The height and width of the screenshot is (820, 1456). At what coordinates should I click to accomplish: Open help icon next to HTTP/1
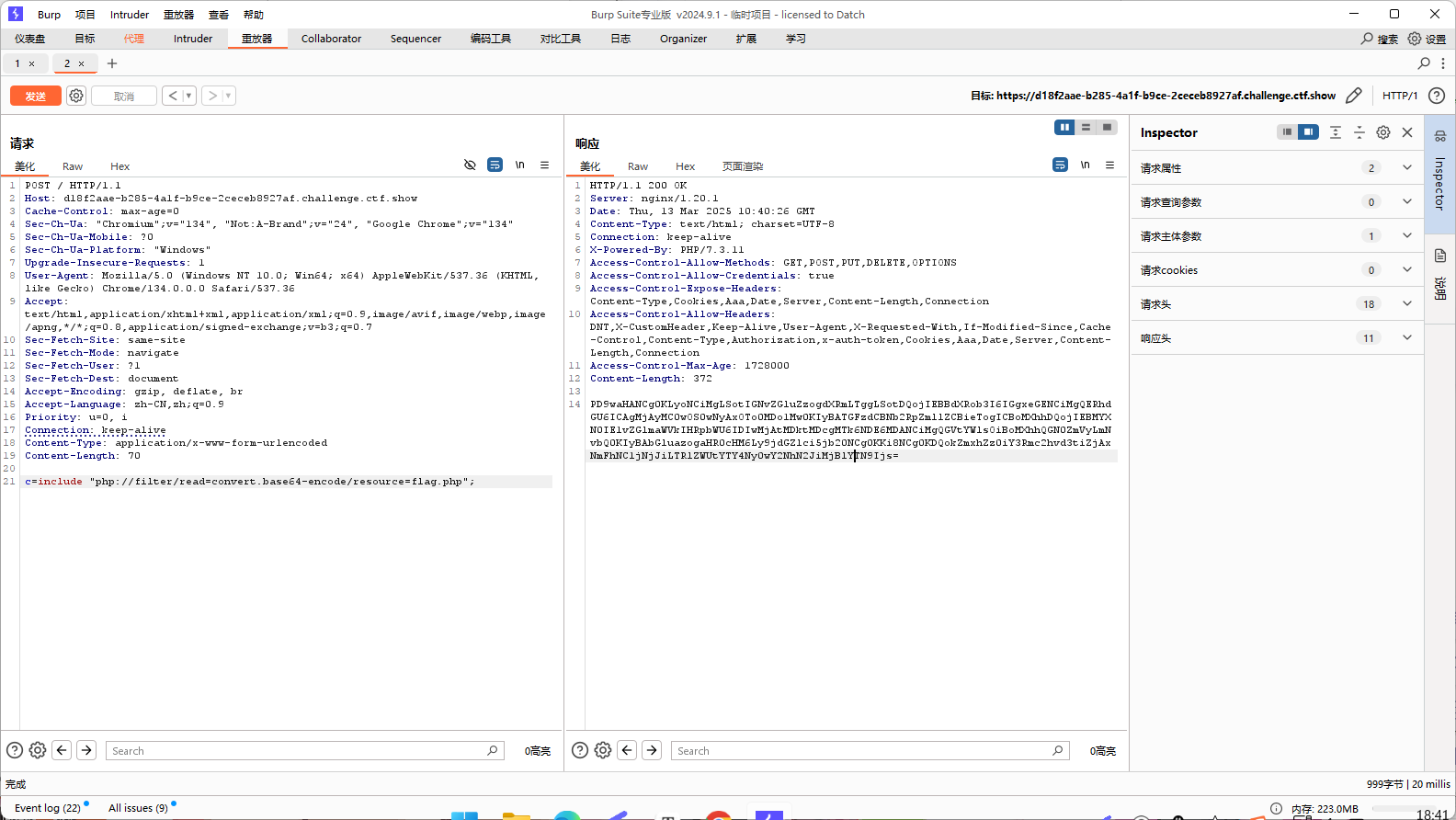(x=1437, y=96)
